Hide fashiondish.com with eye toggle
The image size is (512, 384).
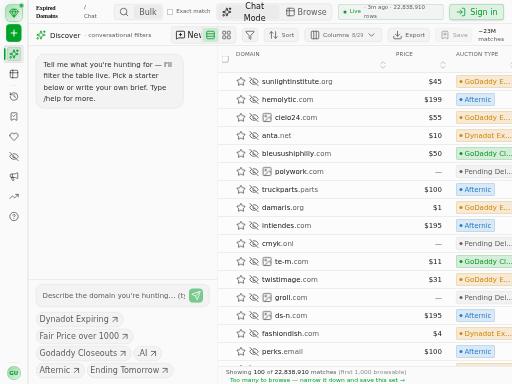[254, 334]
